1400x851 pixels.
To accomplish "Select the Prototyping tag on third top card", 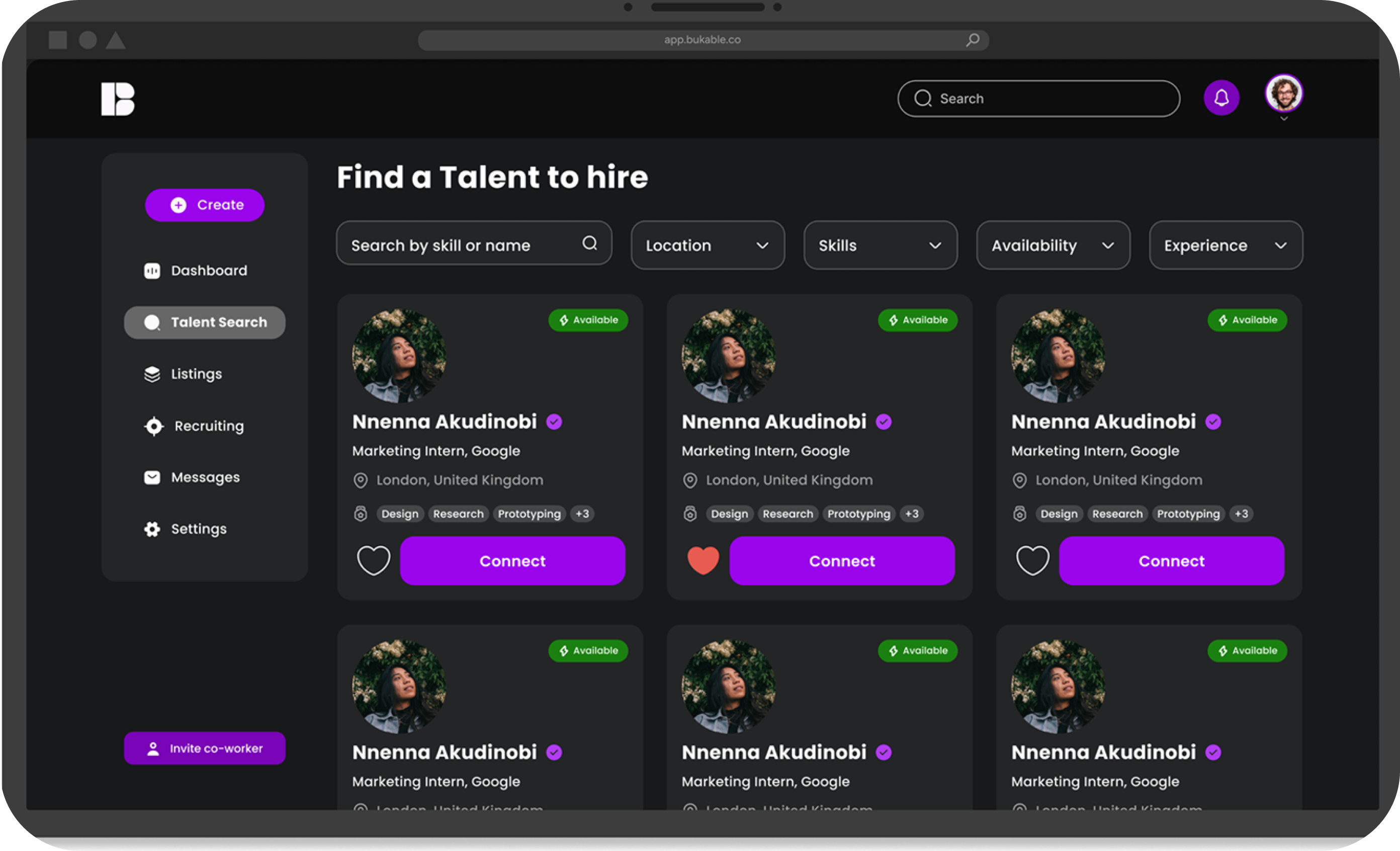I will coord(1188,514).
